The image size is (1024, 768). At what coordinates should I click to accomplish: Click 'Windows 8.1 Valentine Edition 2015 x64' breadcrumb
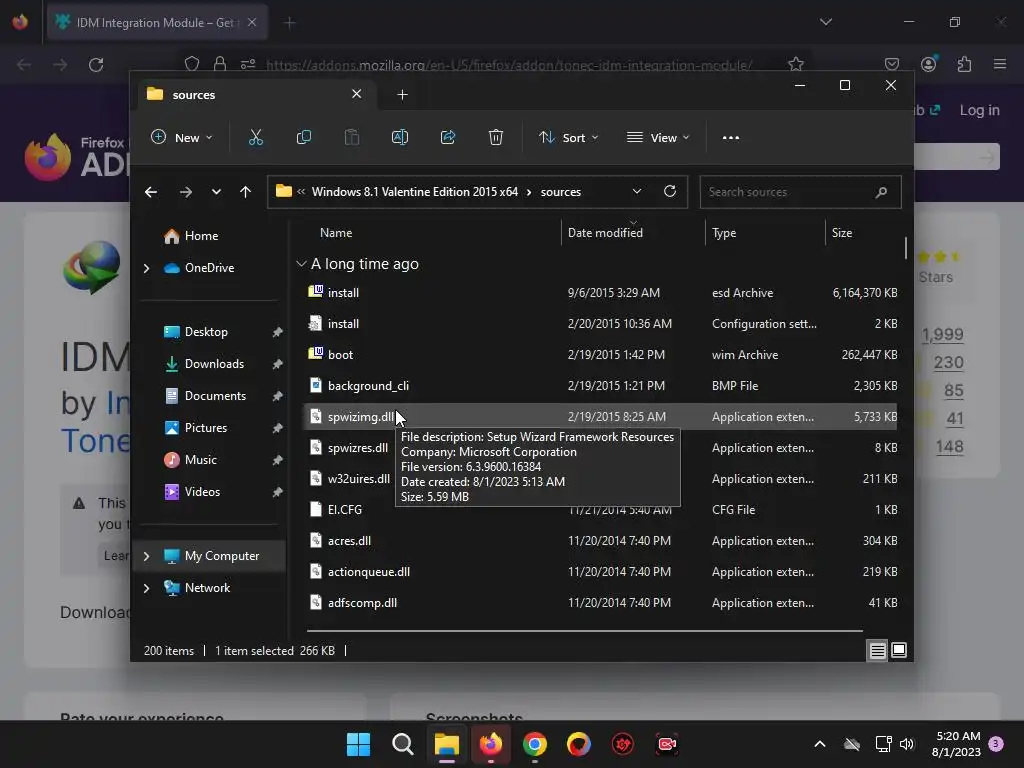click(415, 192)
